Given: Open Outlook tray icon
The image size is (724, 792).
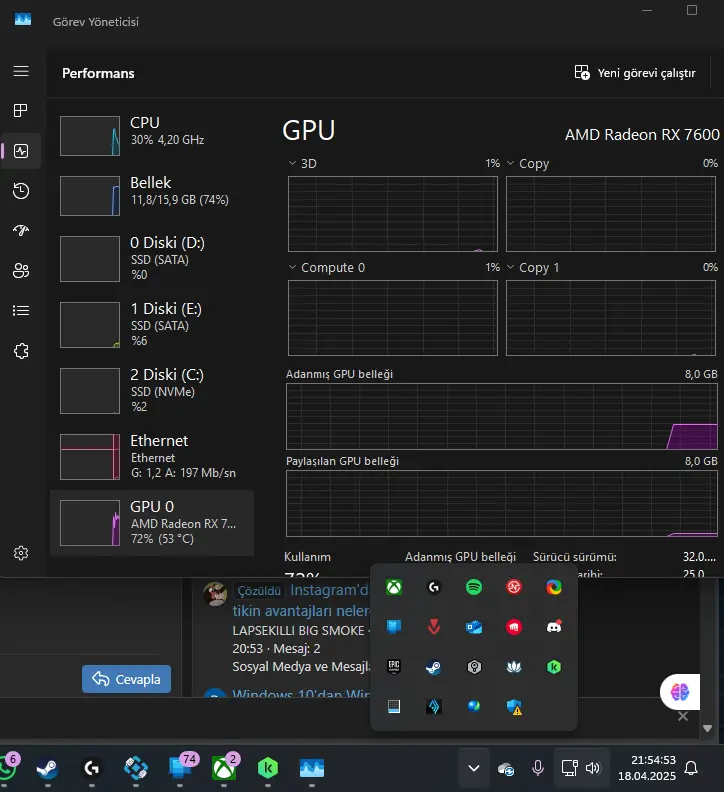Looking at the screenshot, I should tap(474, 627).
